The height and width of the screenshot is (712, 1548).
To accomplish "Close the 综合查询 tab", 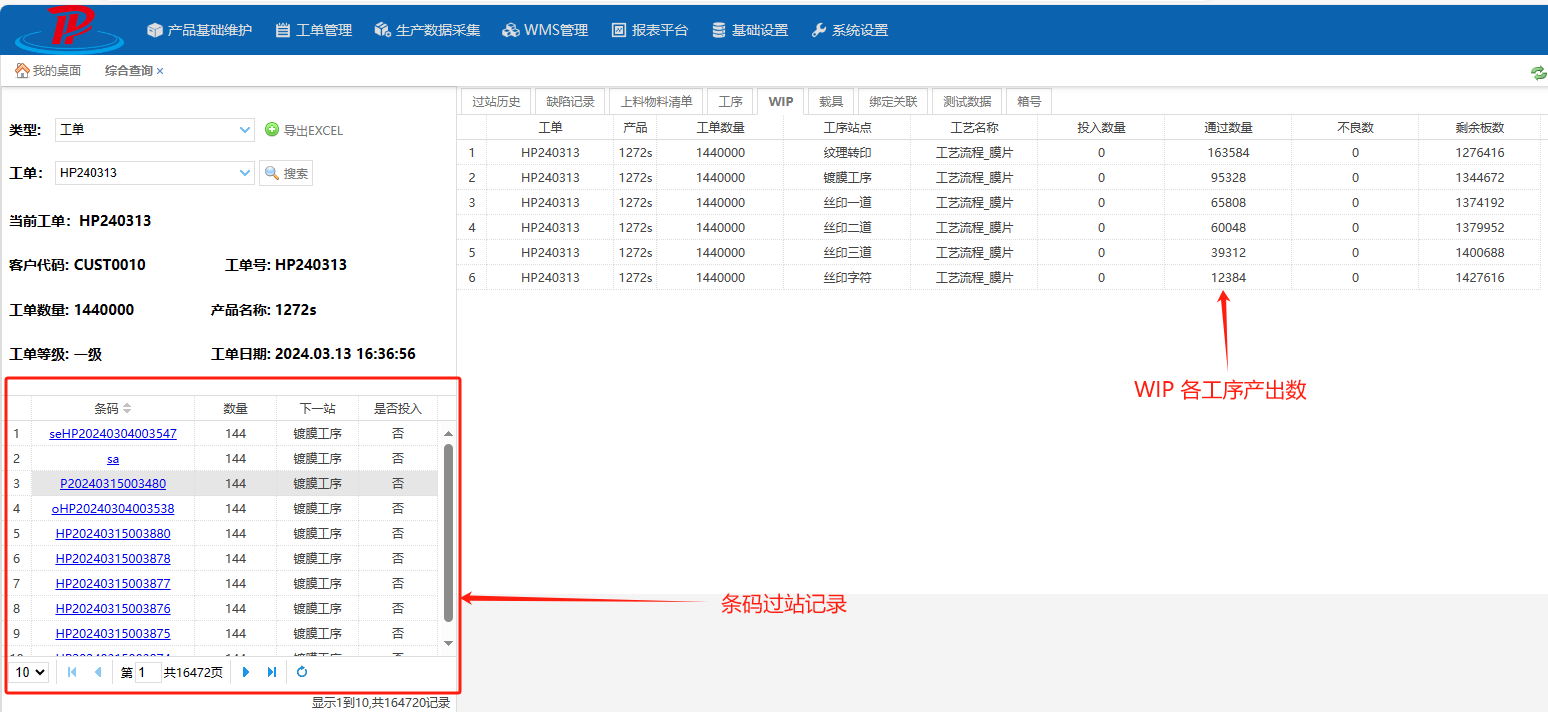I will tap(160, 71).
